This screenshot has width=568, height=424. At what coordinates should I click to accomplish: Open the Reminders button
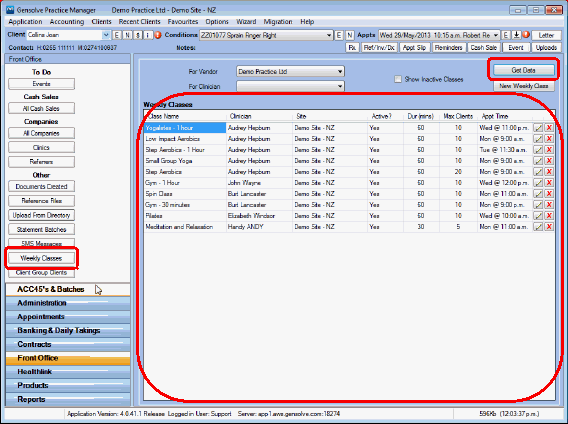448,47
